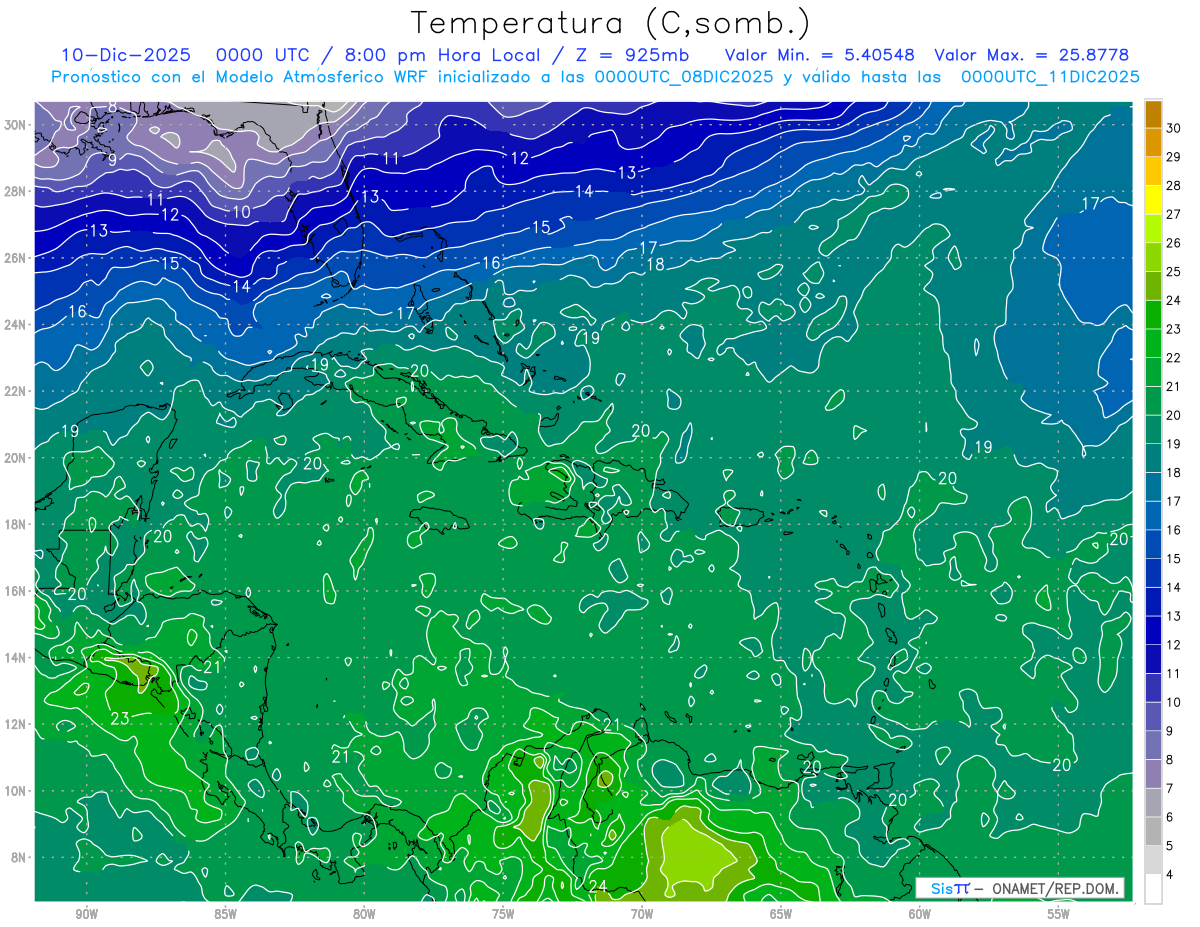This screenshot has width=1200, height=927.
Task: Pick the white legend swatch below 4
Action: [x=1153, y=889]
